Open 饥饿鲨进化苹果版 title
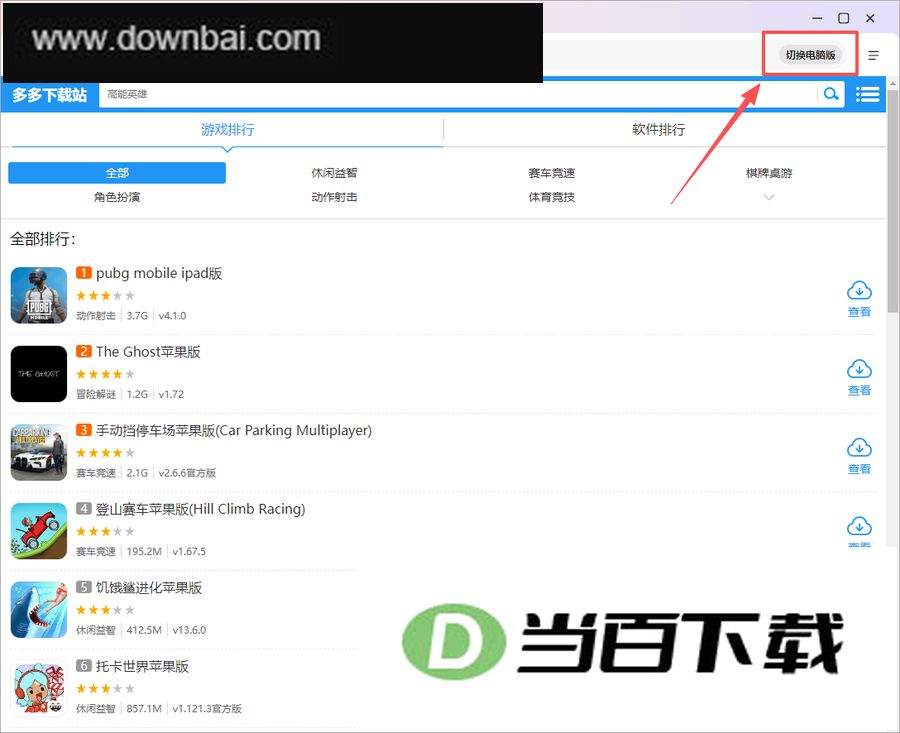The image size is (900, 733). click(x=149, y=588)
